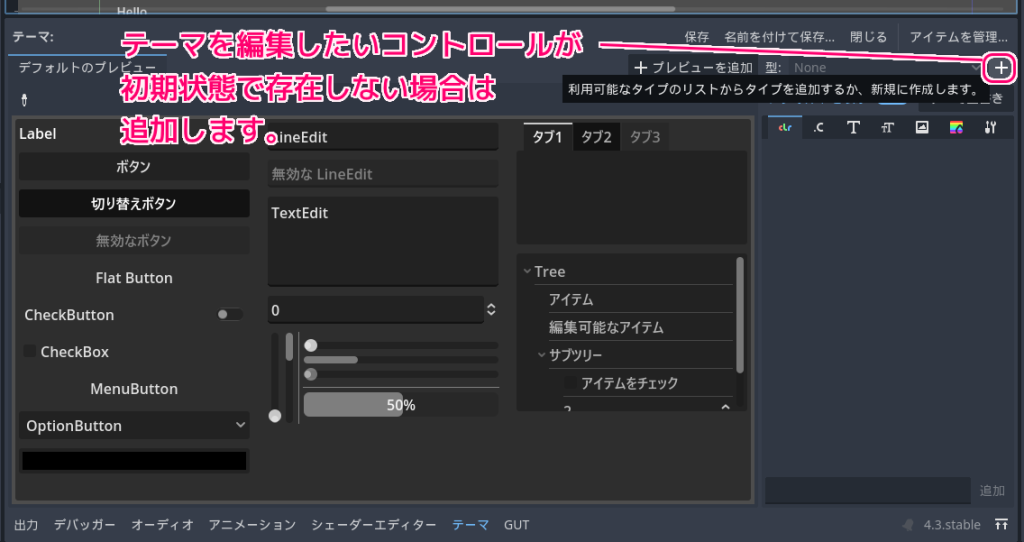The height and width of the screenshot is (542, 1024).
Task: Click the spinbox field showing 0
Action: click(376, 310)
